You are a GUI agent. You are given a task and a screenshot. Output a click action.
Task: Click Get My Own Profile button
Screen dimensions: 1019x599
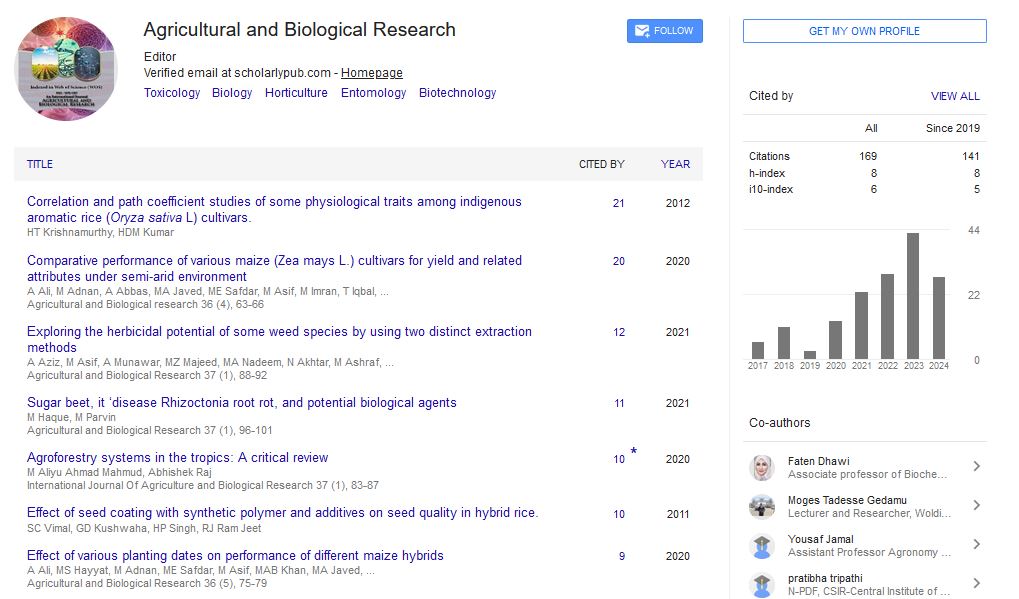pos(864,31)
